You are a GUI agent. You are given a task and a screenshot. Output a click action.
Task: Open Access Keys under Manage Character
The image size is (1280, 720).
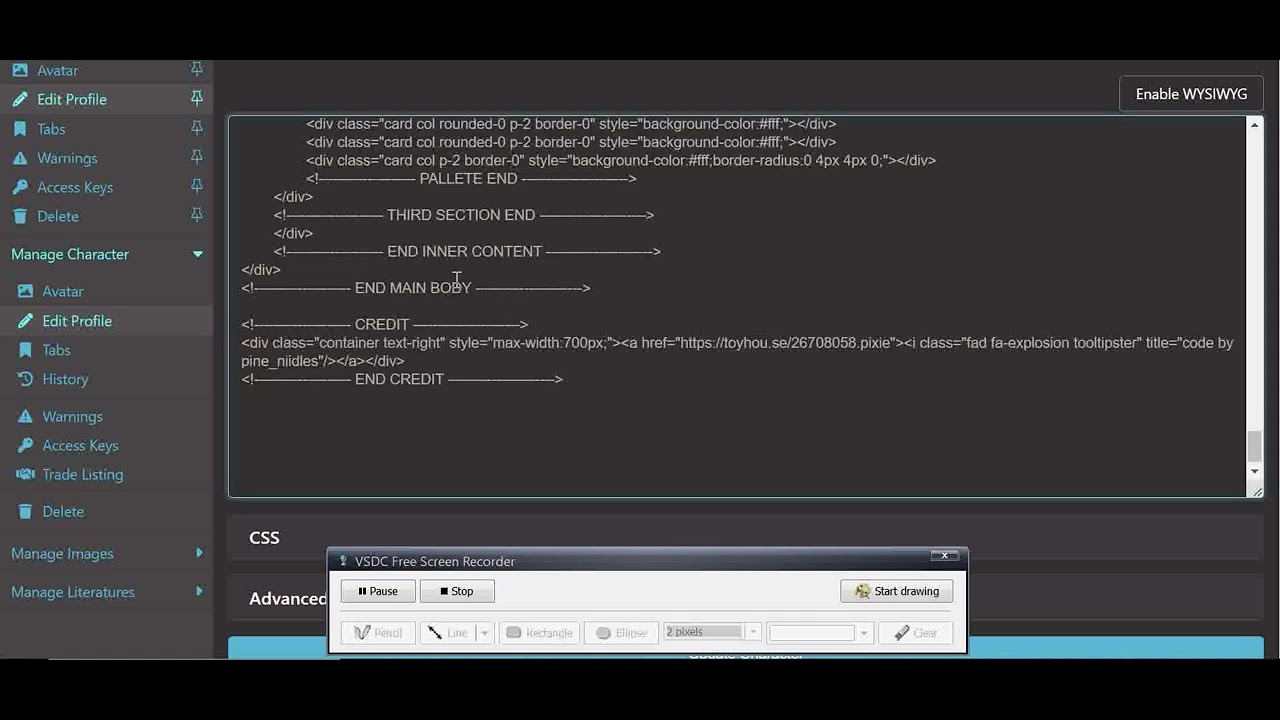(80, 445)
